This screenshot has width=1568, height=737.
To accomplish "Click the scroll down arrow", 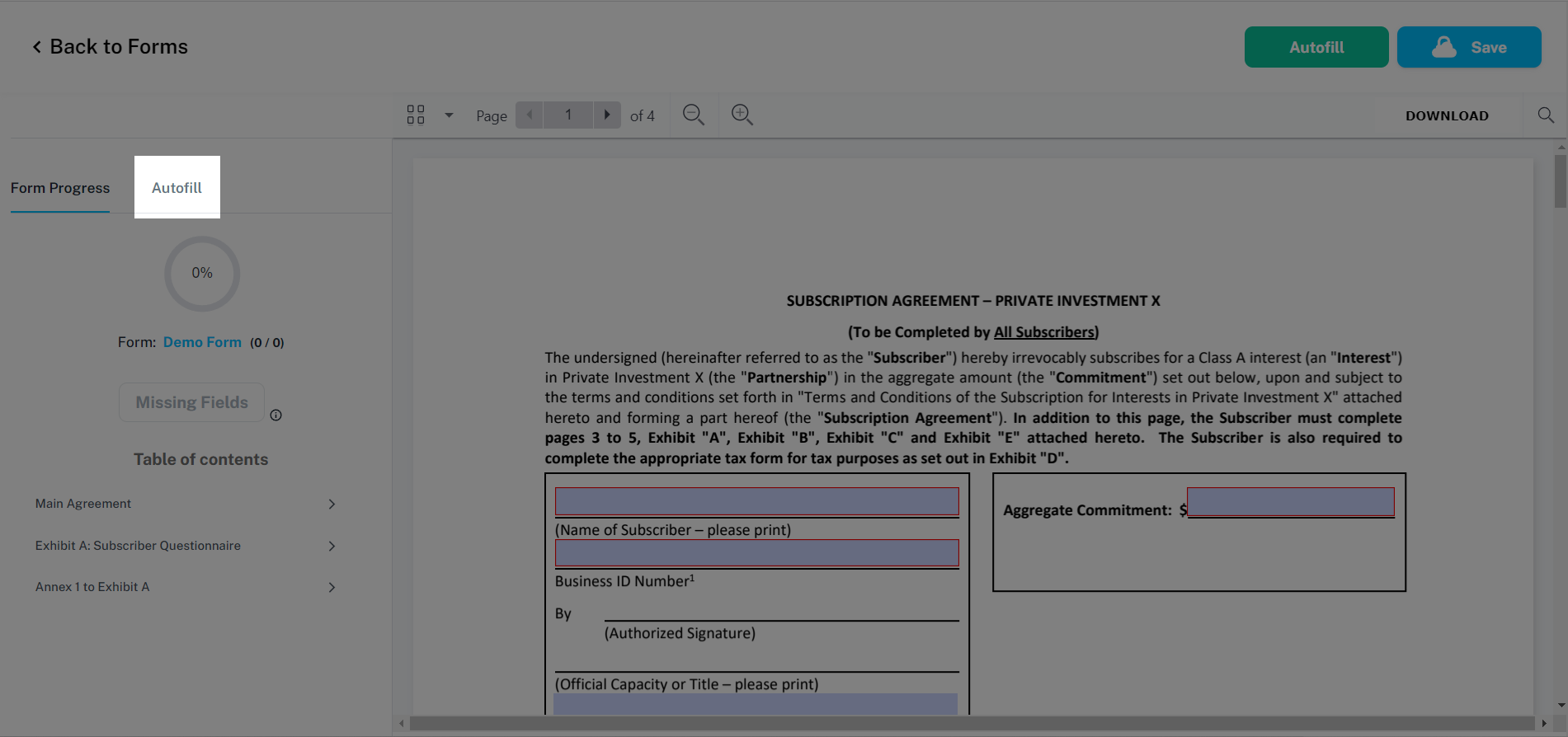I will [1560, 706].
